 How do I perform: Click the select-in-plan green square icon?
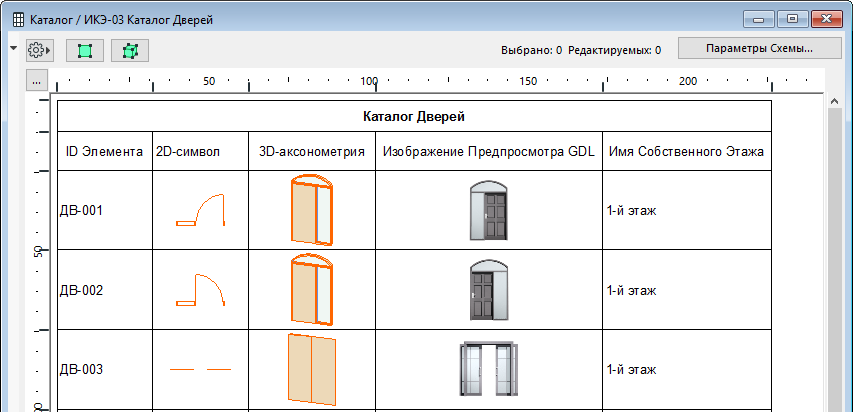point(84,51)
